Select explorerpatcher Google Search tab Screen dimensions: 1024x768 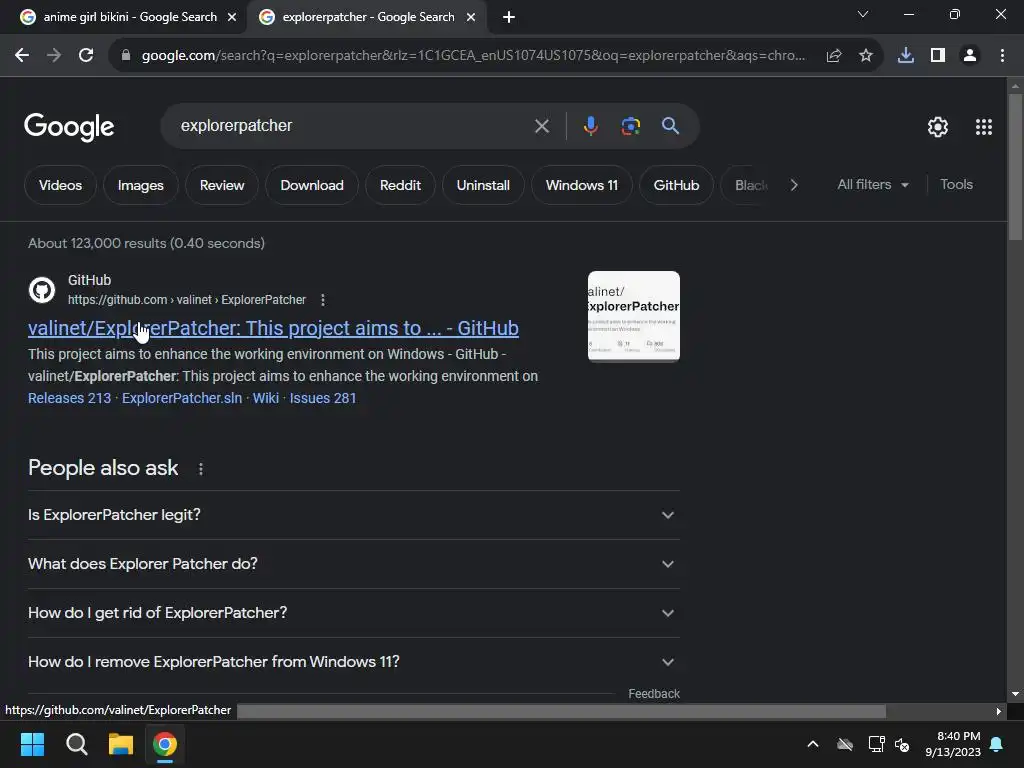(x=368, y=17)
